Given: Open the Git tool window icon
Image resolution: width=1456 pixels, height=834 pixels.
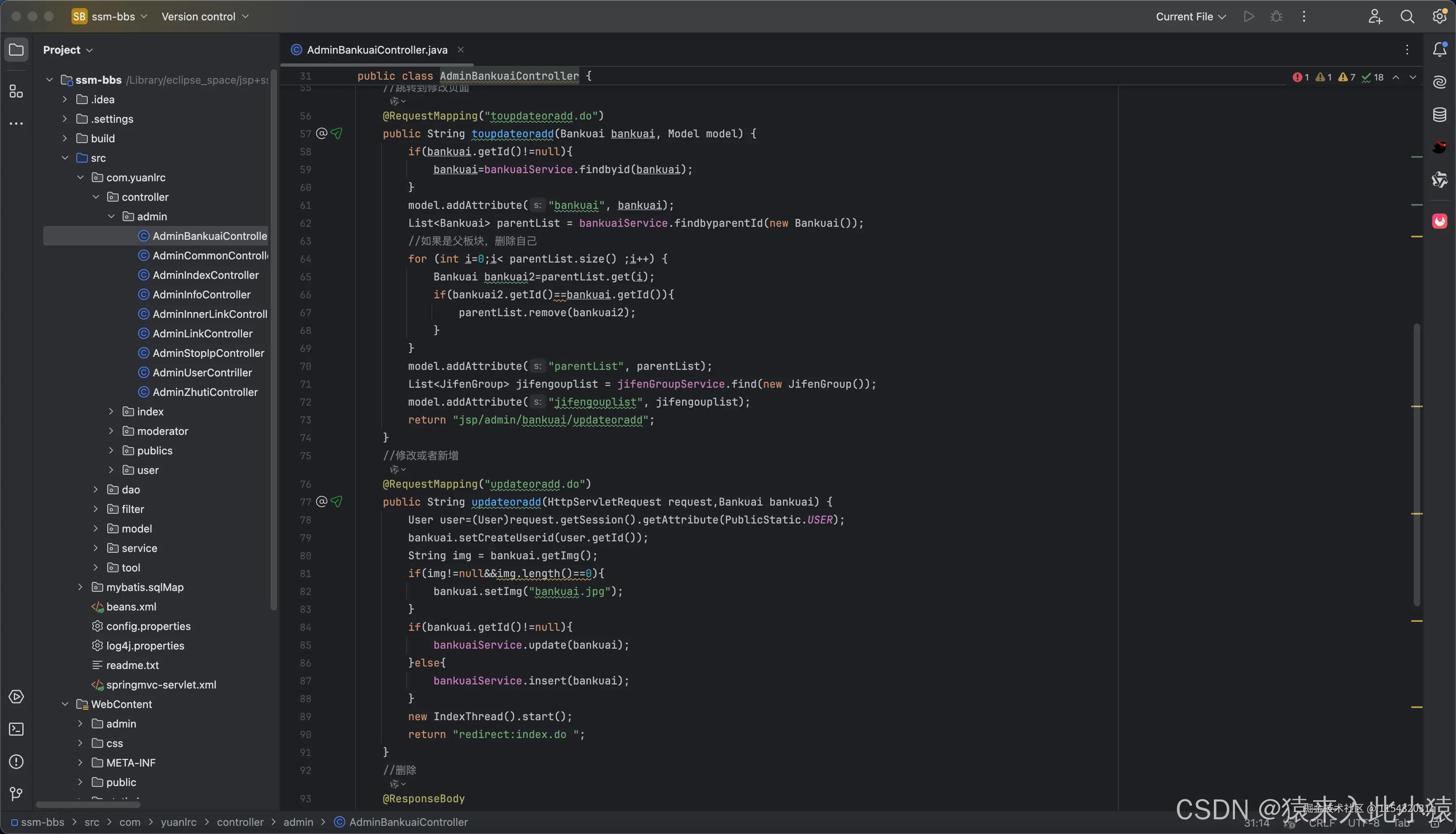Looking at the screenshot, I should point(16,794).
